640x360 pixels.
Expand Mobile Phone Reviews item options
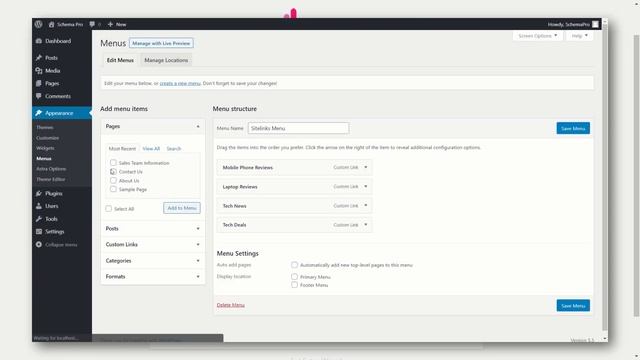(366, 167)
